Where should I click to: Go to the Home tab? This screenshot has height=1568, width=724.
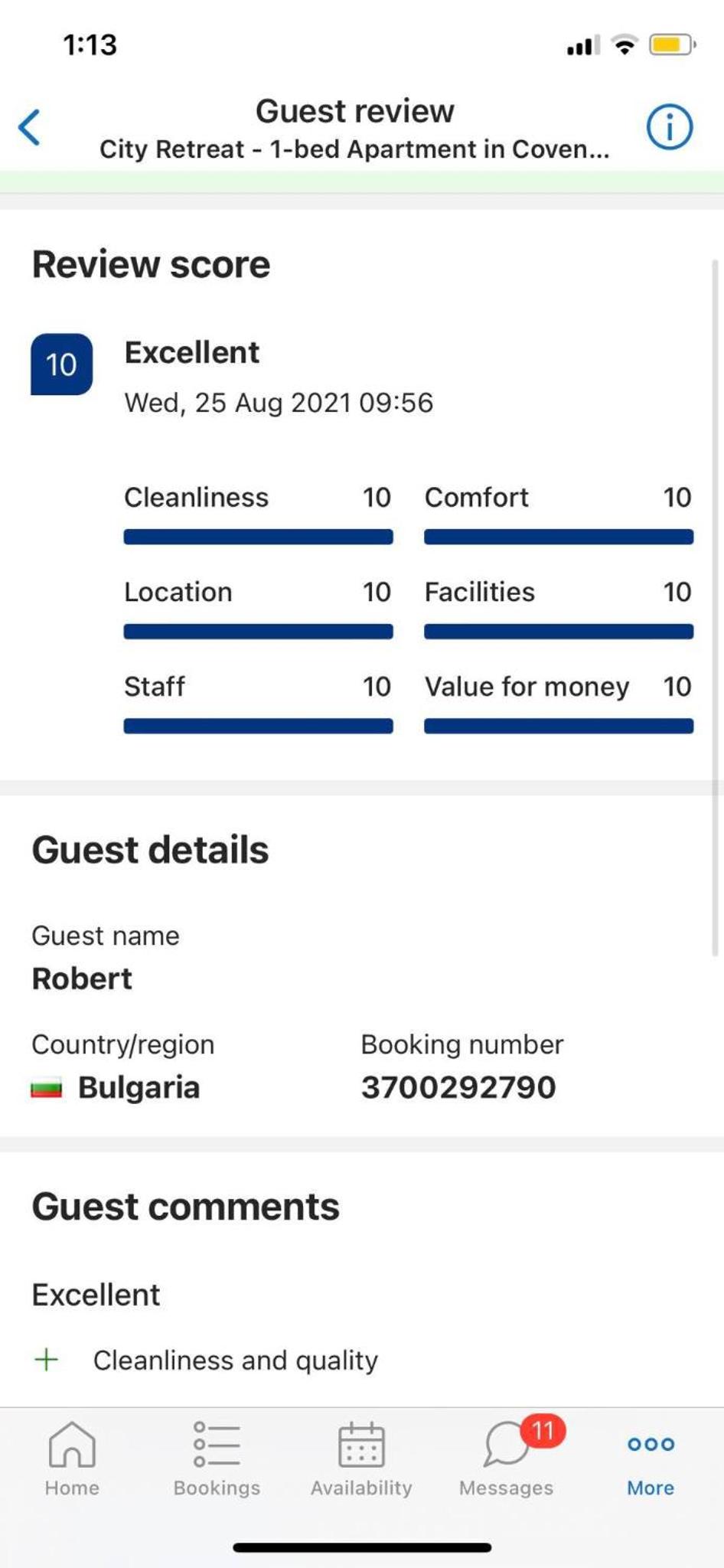point(72,1459)
